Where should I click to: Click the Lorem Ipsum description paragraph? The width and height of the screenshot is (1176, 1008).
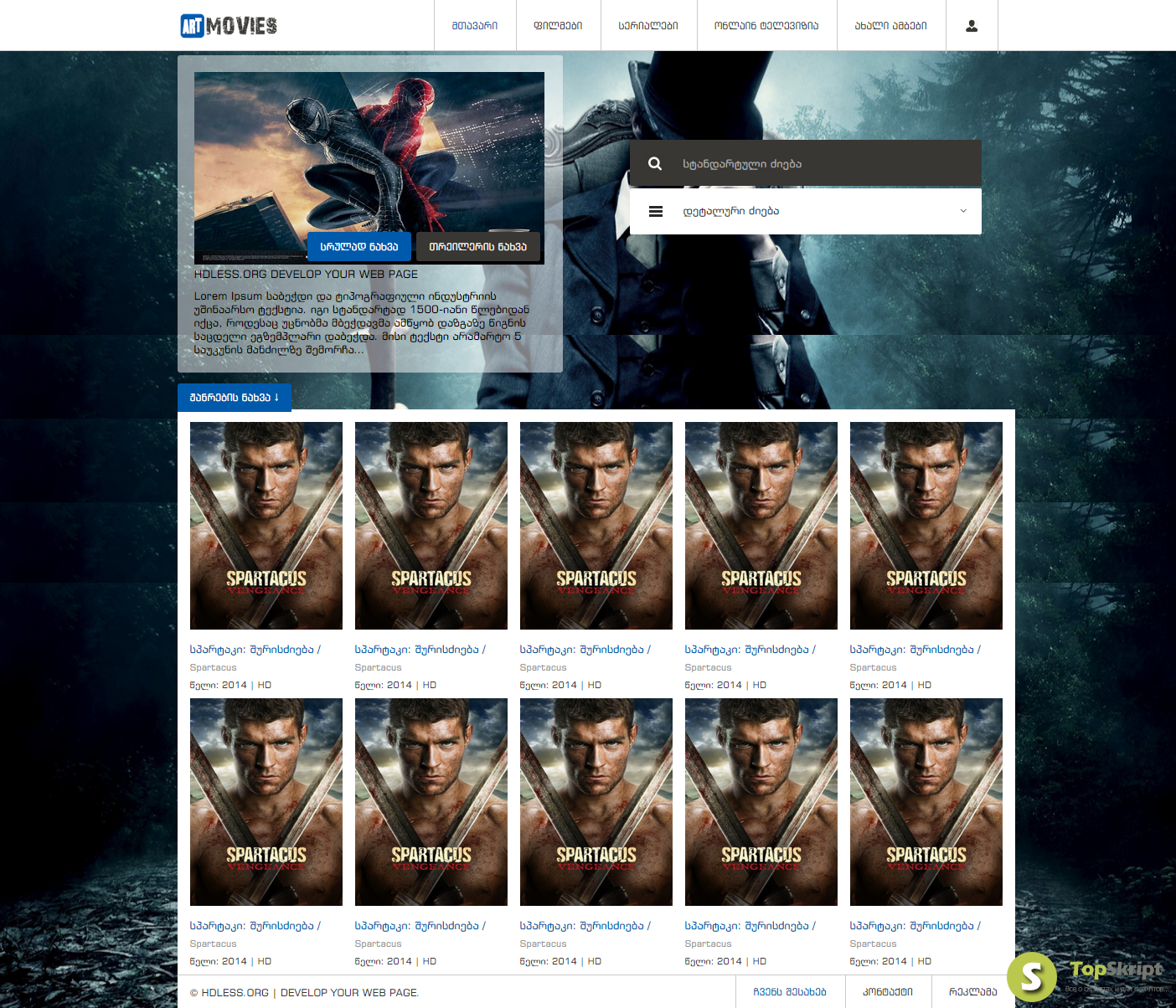[362, 322]
